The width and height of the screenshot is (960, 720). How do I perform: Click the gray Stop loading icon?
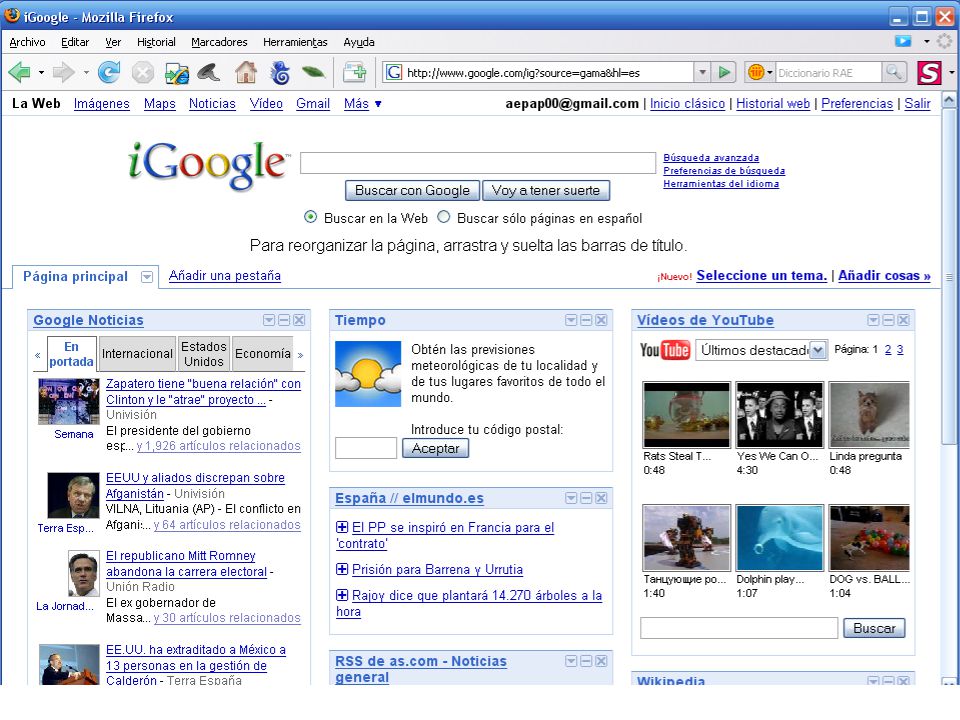pyautogui.click(x=143, y=73)
